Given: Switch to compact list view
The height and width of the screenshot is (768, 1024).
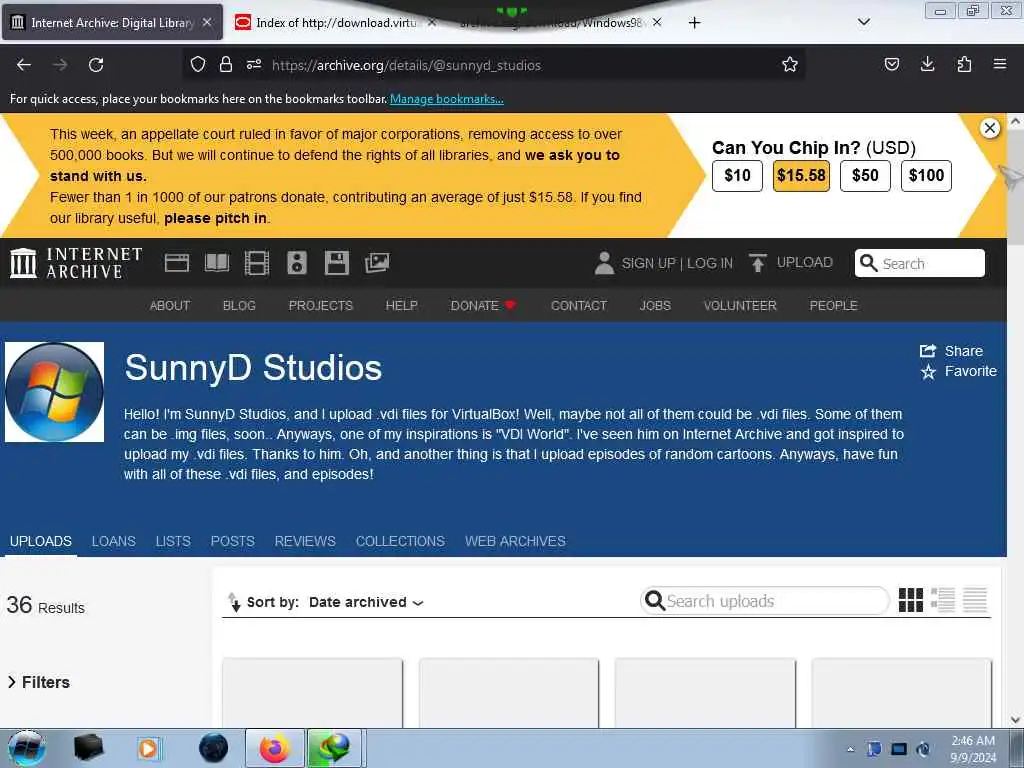Looking at the screenshot, I should [975, 600].
